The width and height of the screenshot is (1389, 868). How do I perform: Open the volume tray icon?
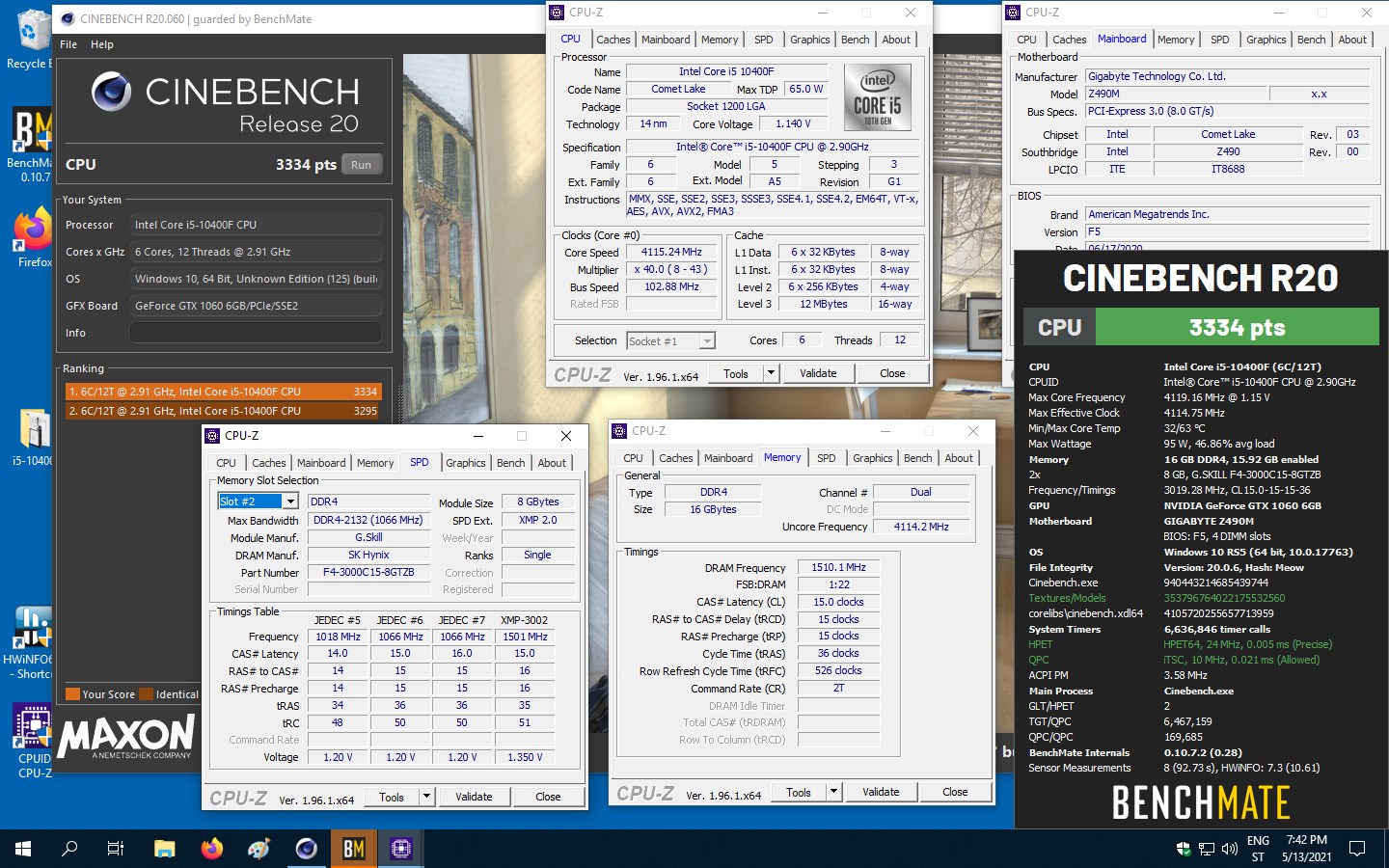tap(1230, 849)
